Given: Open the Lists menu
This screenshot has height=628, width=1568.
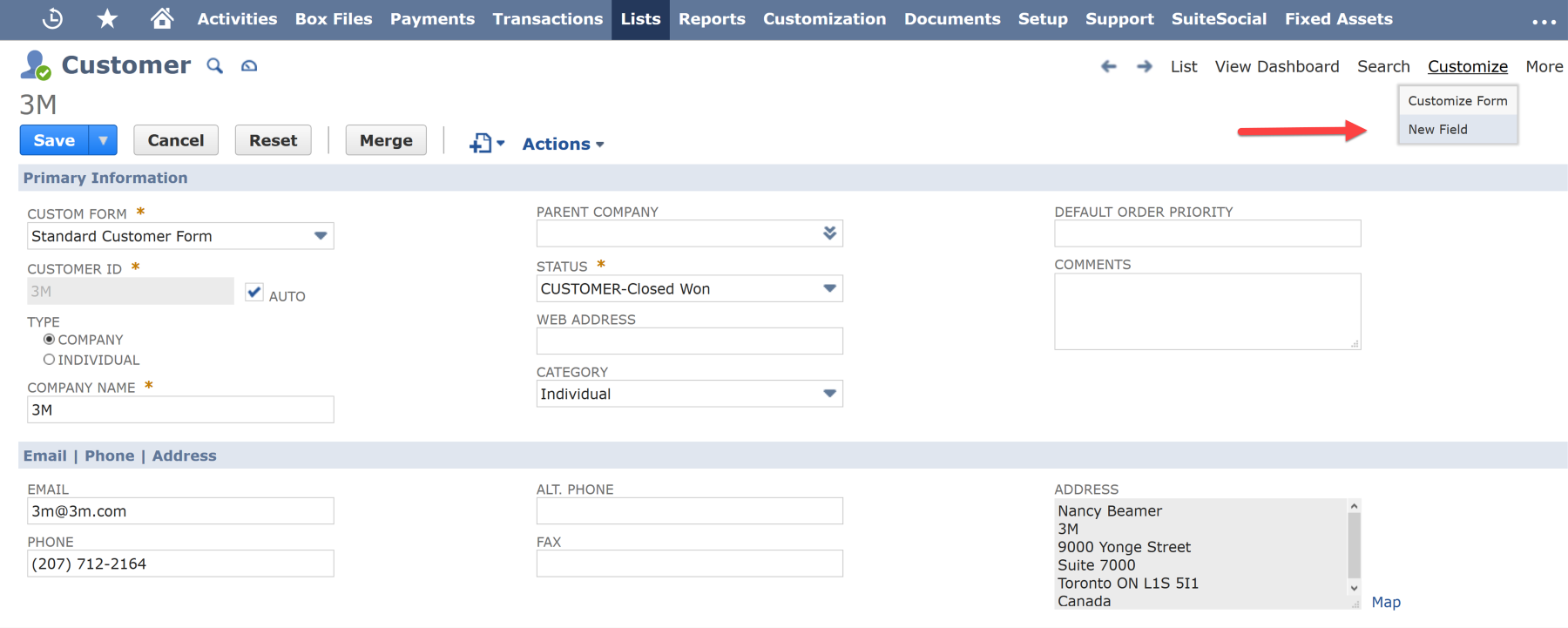Looking at the screenshot, I should pyautogui.click(x=640, y=18).
